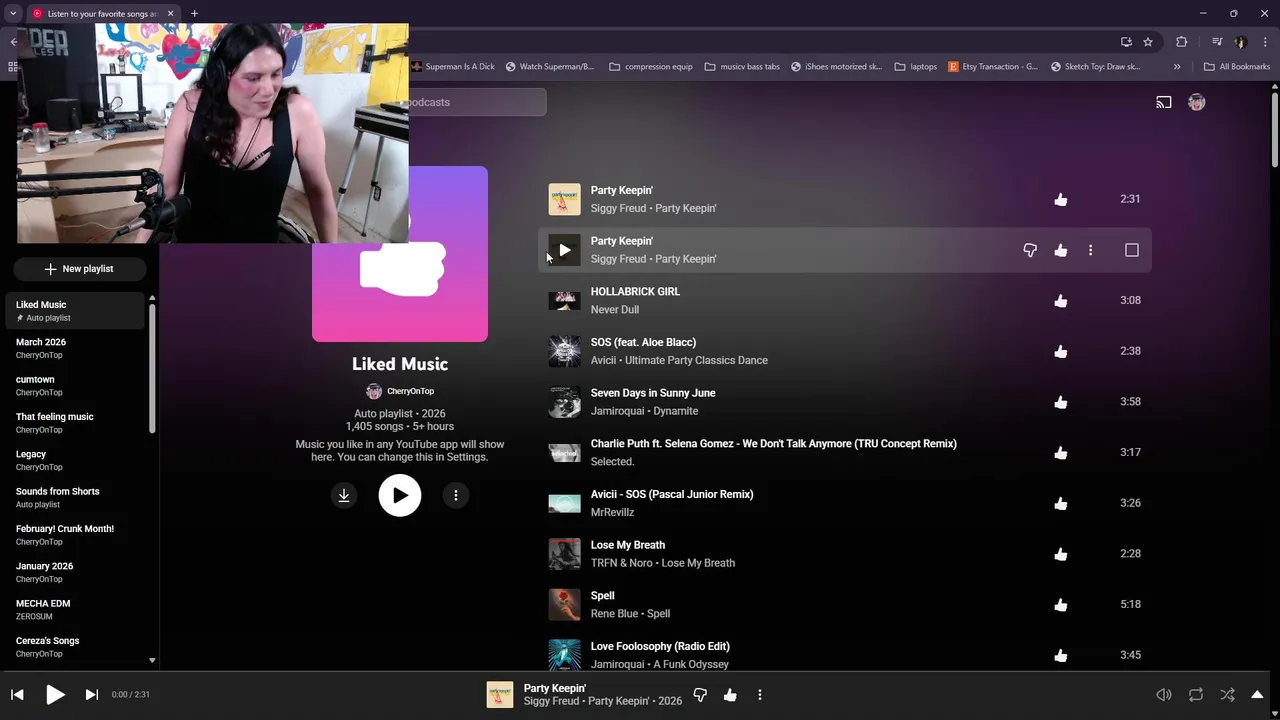Play the hovered Party Keepin' song
This screenshot has height=720, width=1280.
click(x=564, y=250)
